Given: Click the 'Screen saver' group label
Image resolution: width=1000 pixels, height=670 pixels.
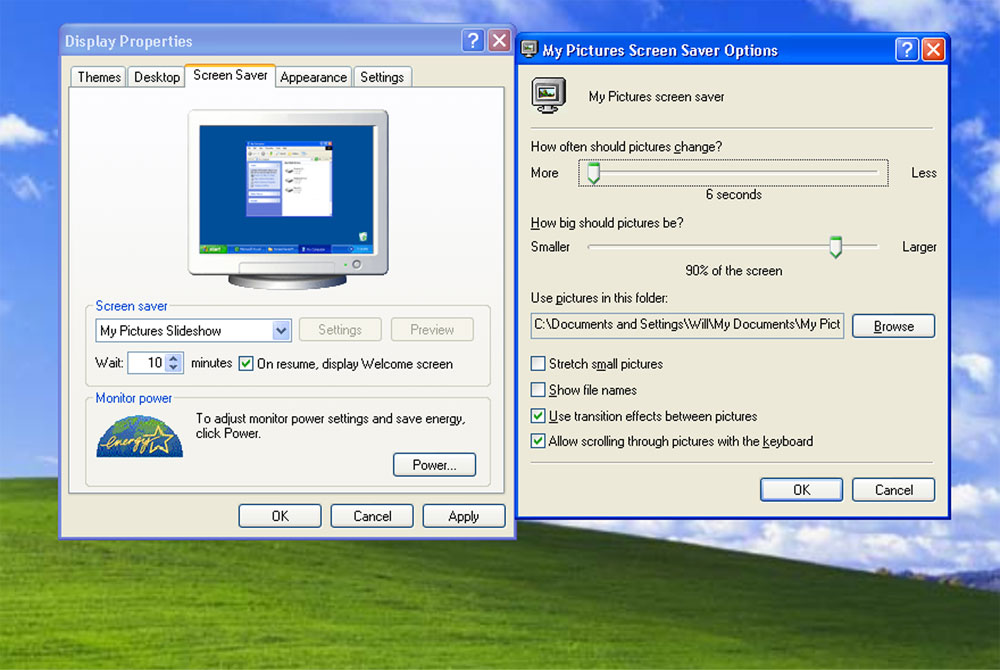Looking at the screenshot, I should pyautogui.click(x=131, y=306).
